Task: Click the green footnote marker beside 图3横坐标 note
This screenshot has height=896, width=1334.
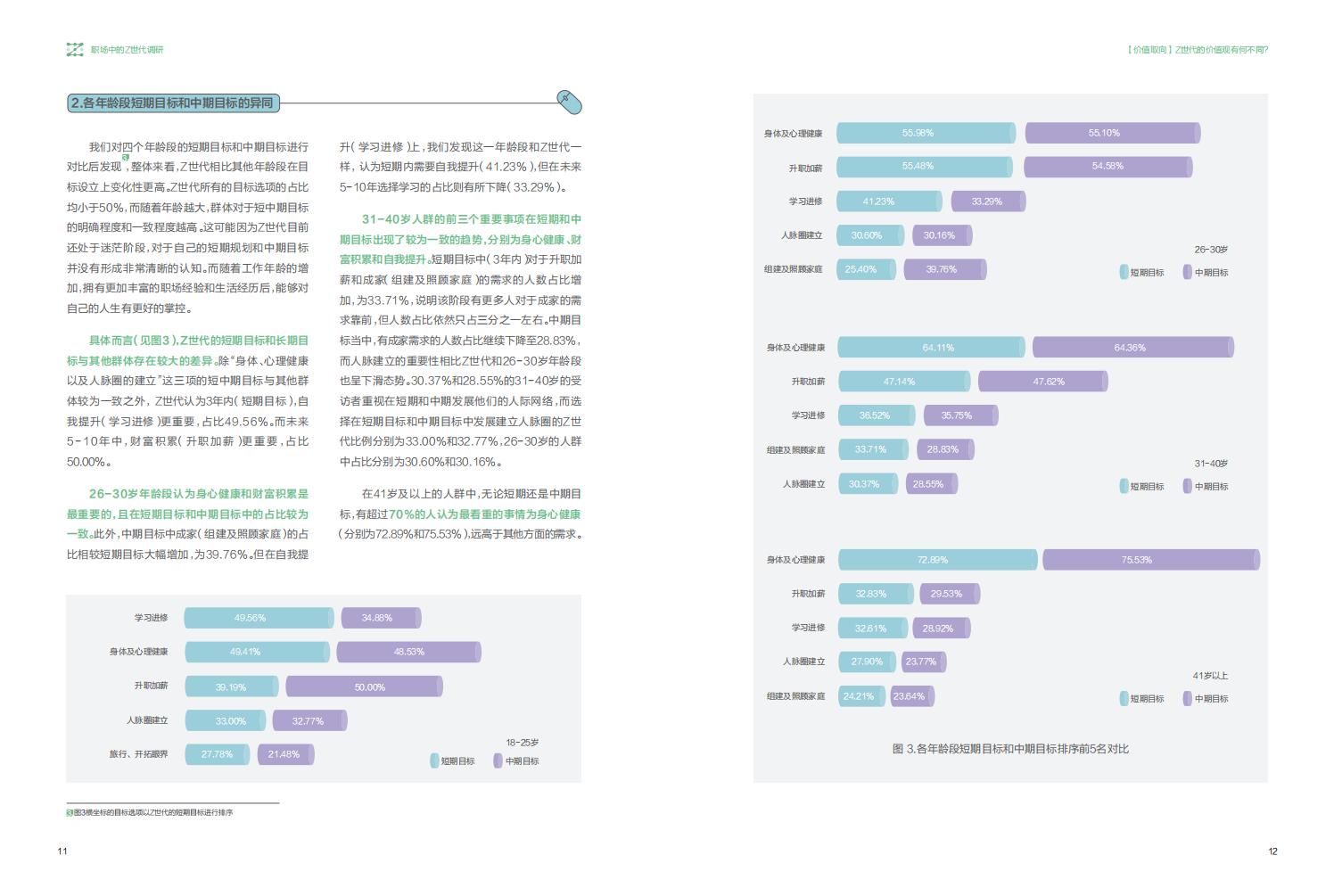Action: [x=70, y=812]
